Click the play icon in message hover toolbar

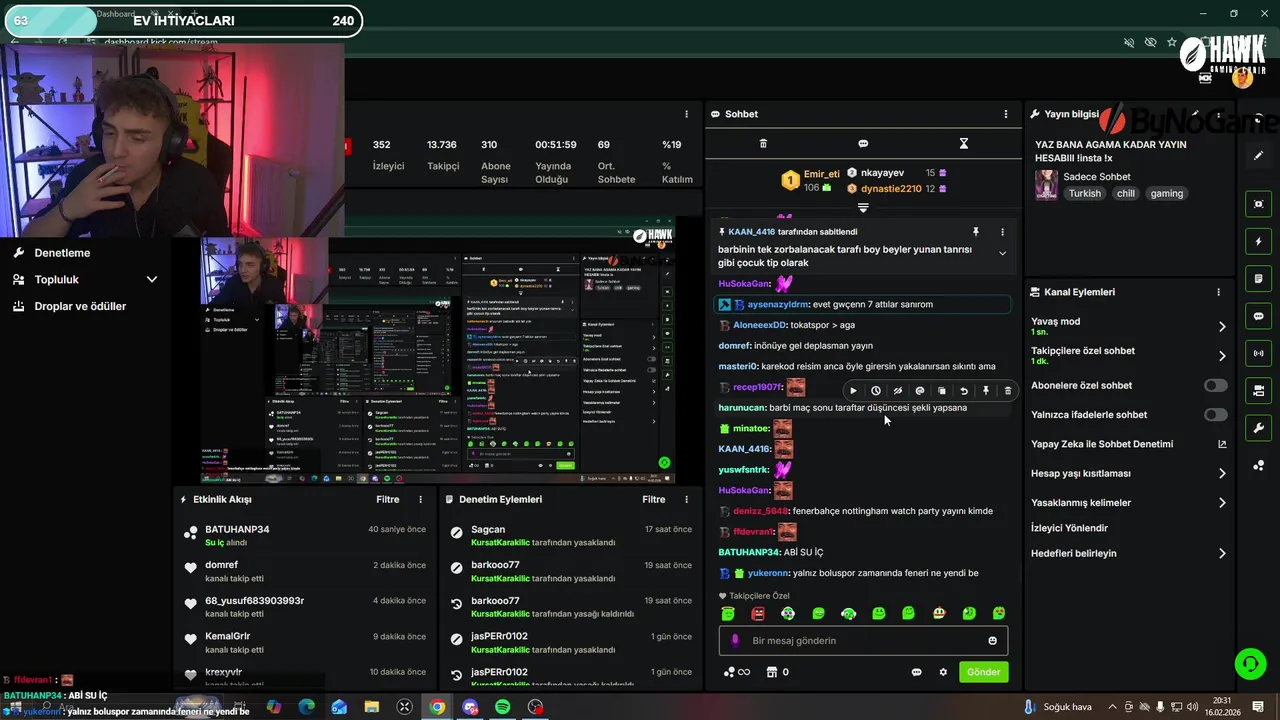(853, 391)
